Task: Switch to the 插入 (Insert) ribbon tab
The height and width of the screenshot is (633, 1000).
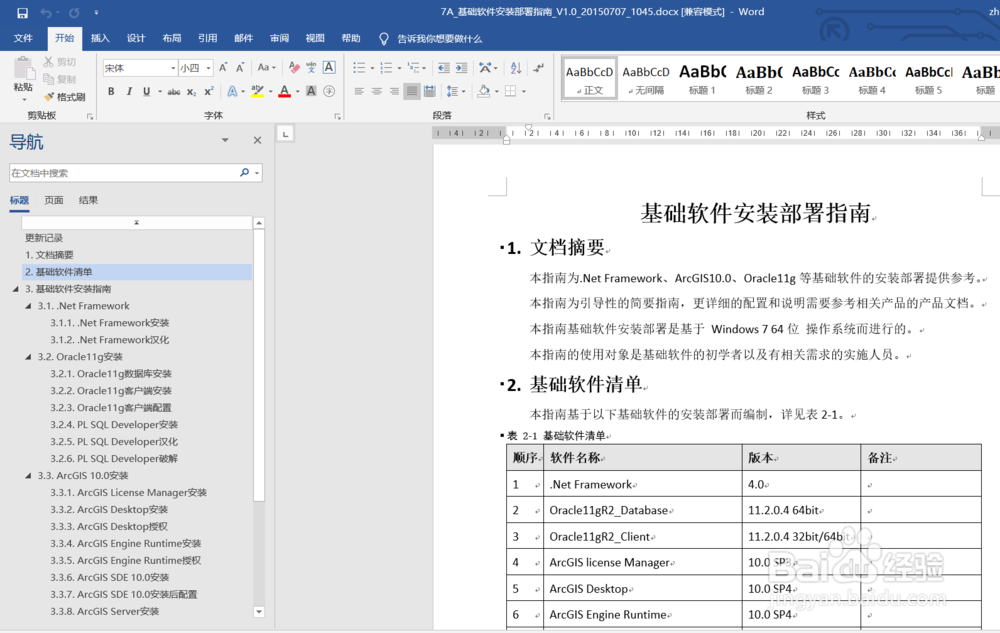Action: (x=100, y=38)
